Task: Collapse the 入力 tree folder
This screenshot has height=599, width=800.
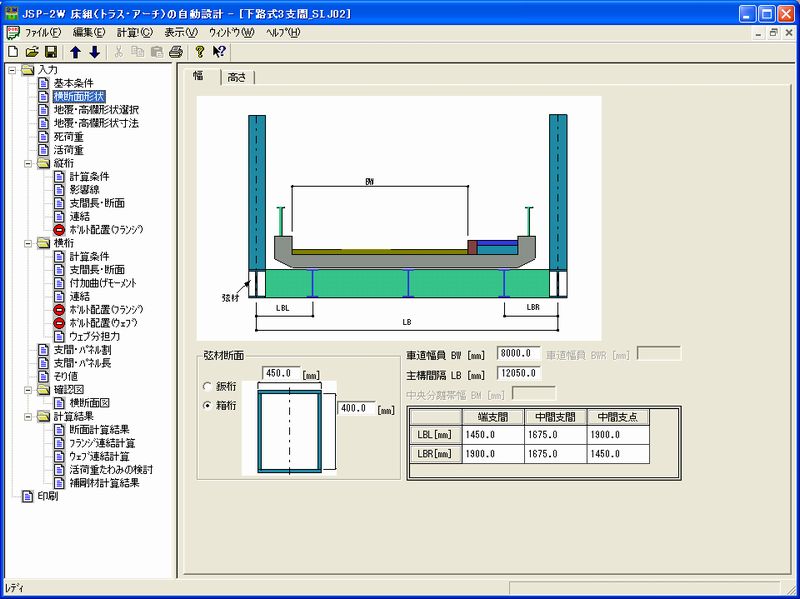Action: coord(11,70)
